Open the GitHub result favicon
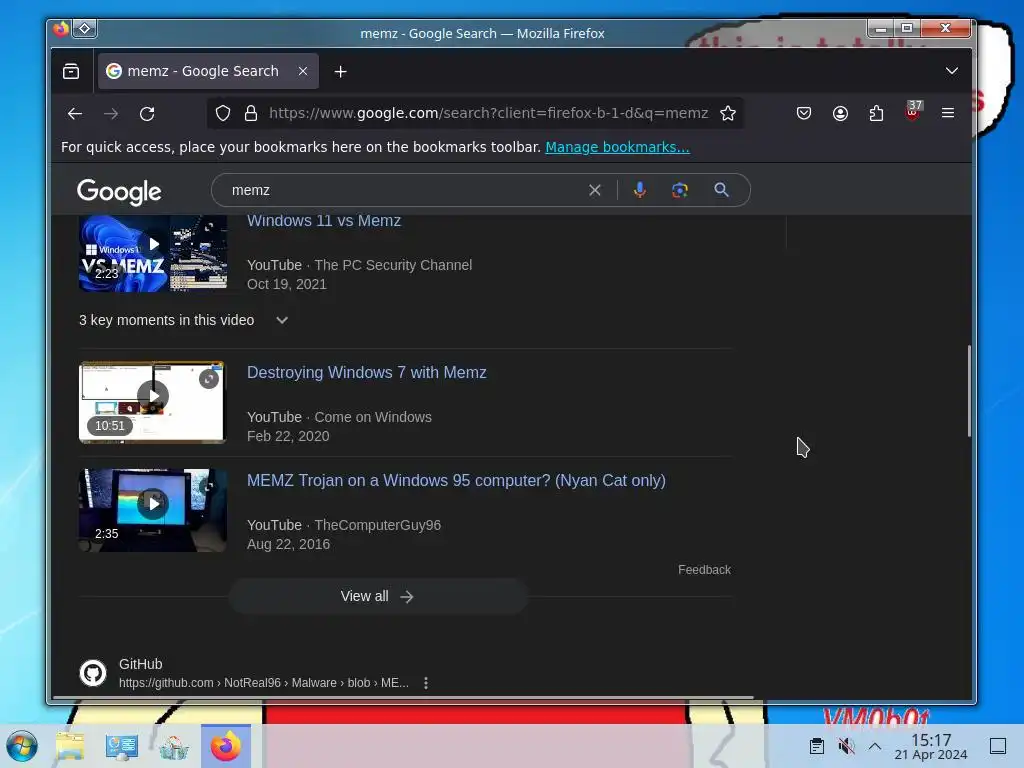The height and width of the screenshot is (768, 1024). (93, 673)
